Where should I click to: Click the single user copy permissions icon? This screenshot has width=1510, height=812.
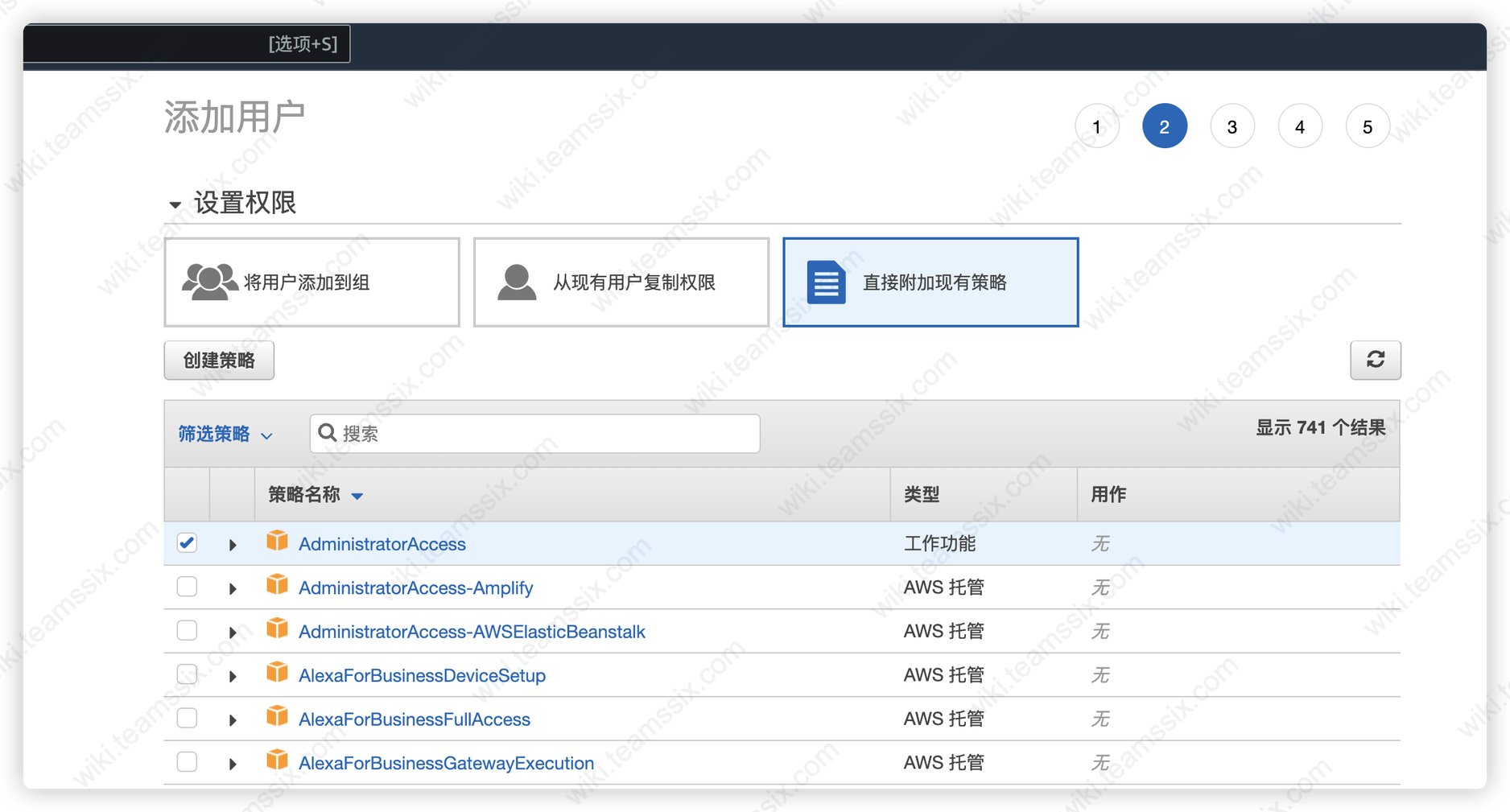[x=517, y=282]
